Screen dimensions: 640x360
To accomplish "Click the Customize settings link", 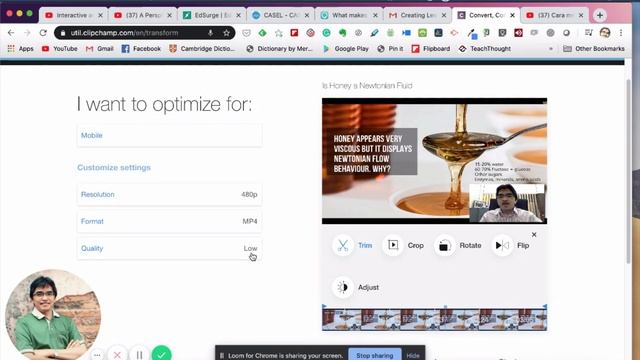I will coord(114,168).
